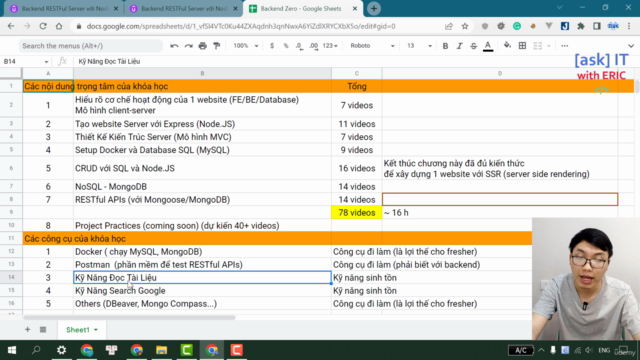Image resolution: width=640 pixels, height=360 pixels.
Task: Select cell 'Tạo website Server với Express (Node.JS)'
Action: (x=202, y=124)
